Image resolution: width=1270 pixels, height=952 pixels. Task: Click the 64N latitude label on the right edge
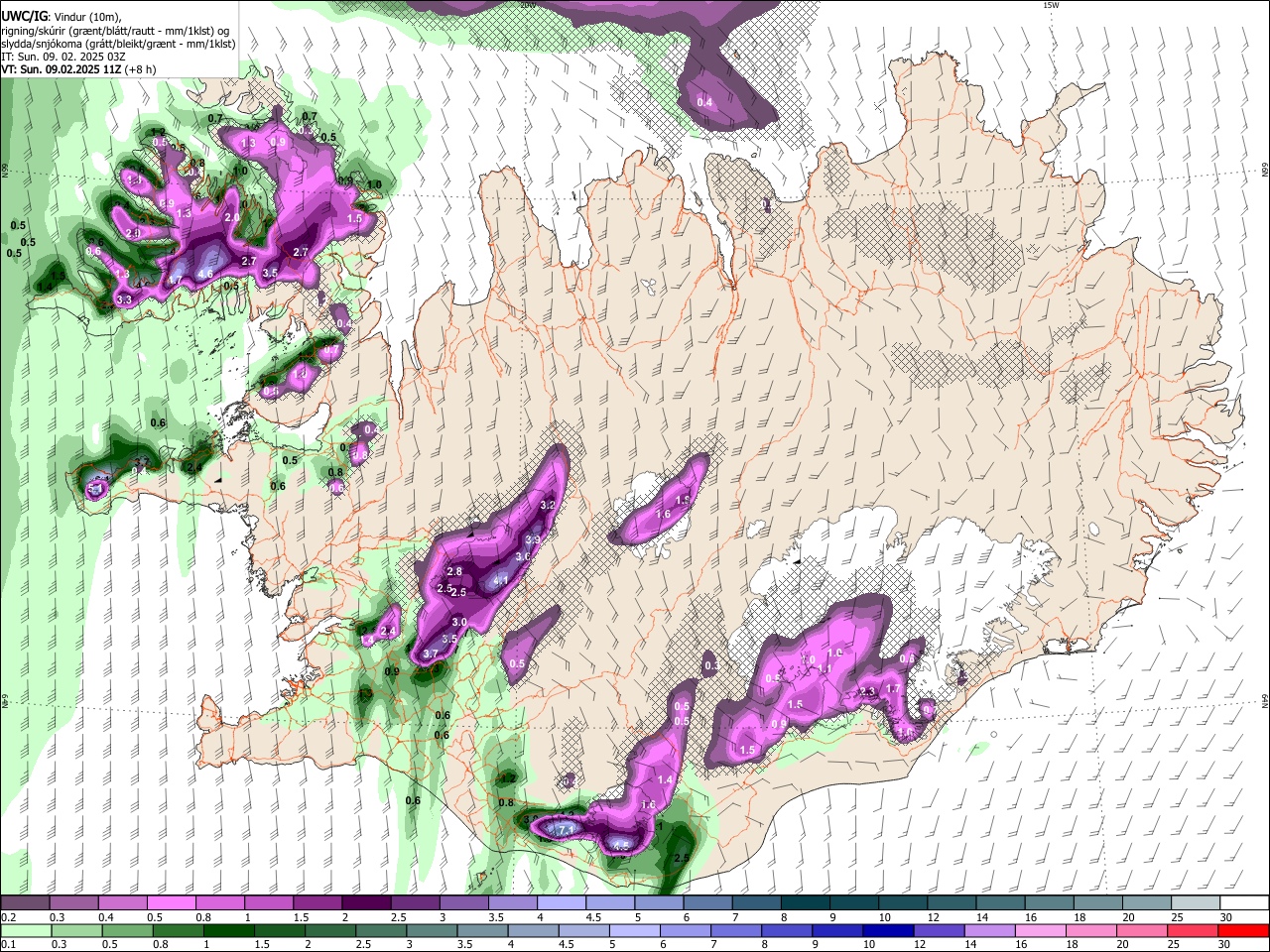point(1265,700)
